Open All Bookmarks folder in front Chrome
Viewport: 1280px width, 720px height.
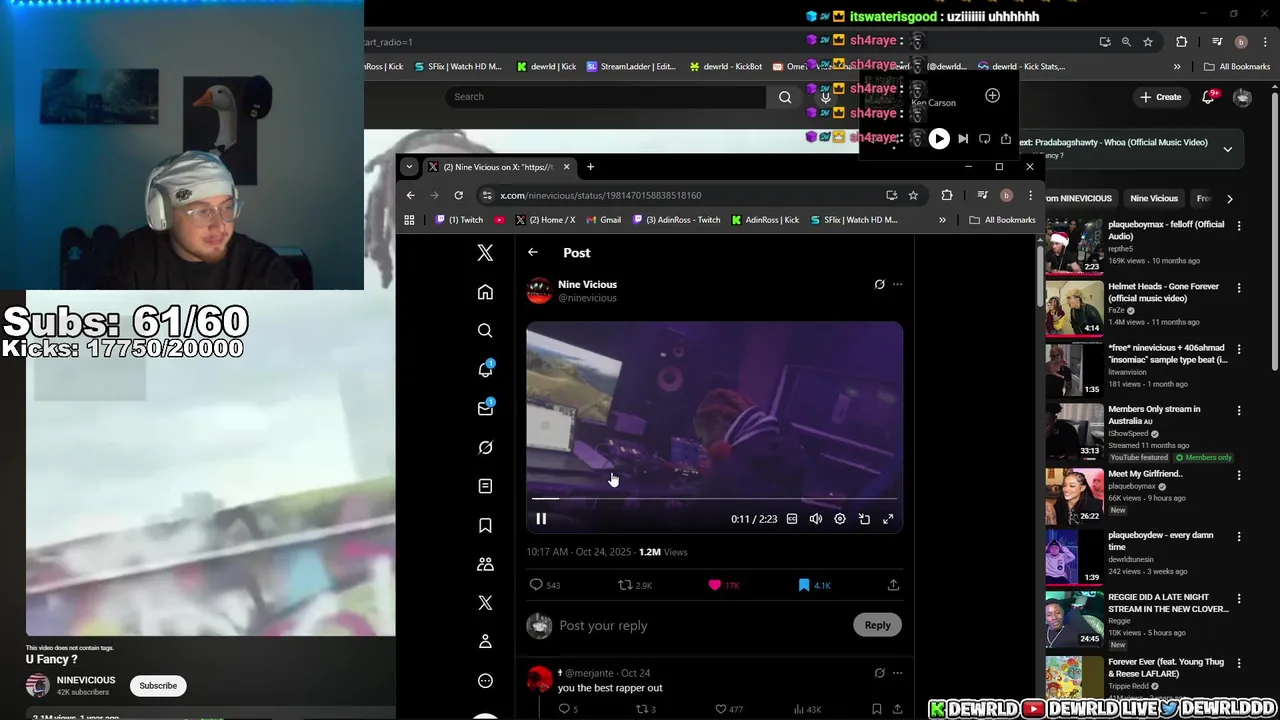(x=1002, y=220)
